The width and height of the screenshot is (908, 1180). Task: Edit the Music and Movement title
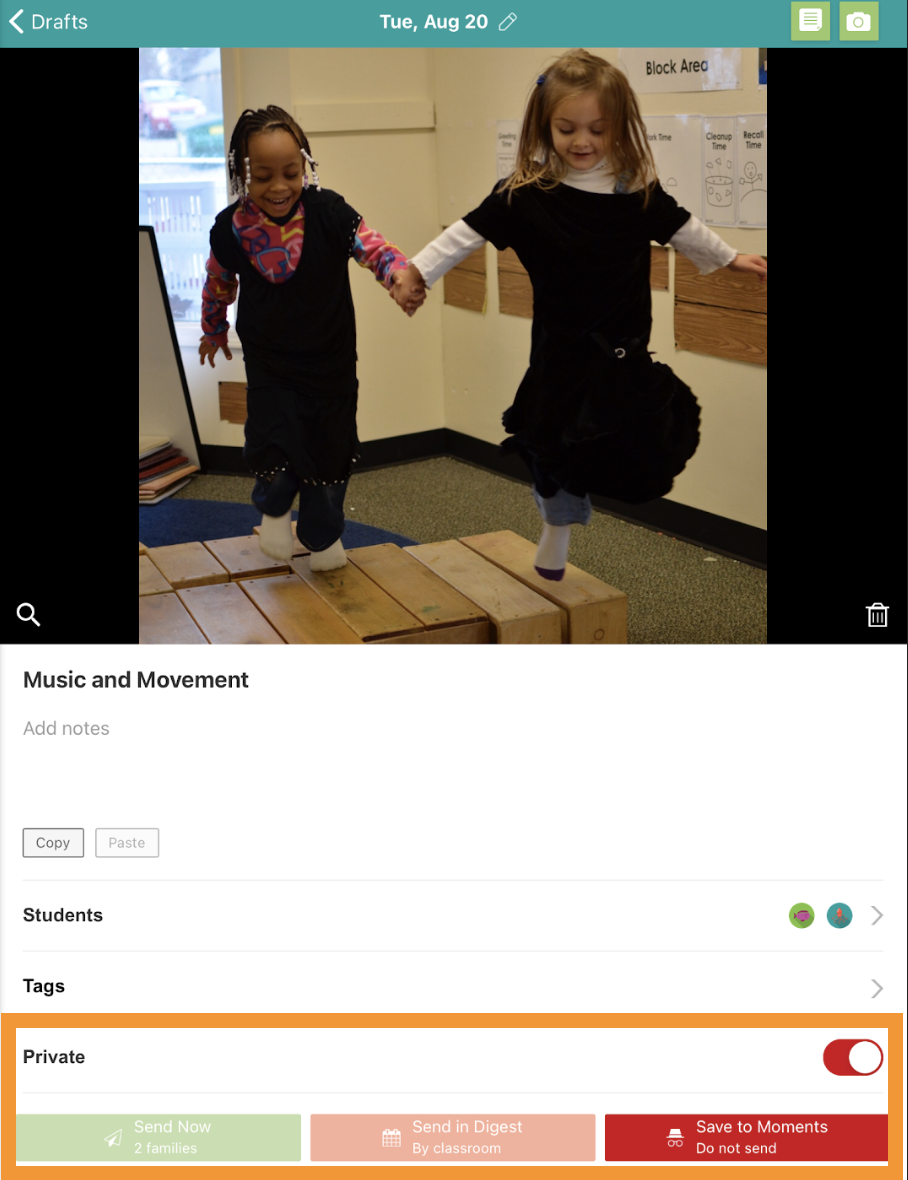136,680
